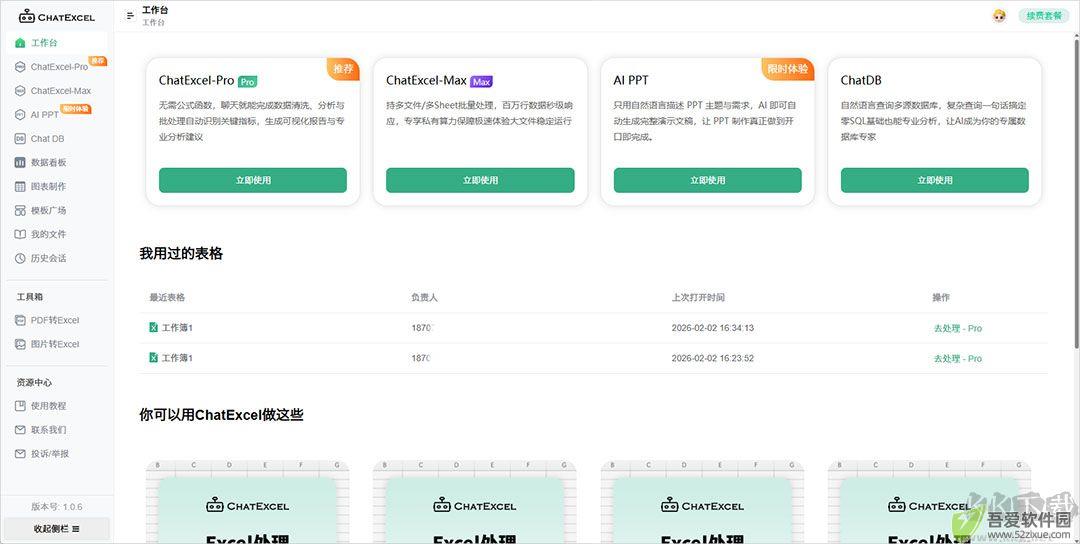The height and width of the screenshot is (544, 1080).
Task: Click the purple Max badge on the ChatExcel-Max card
Action: tap(481, 81)
